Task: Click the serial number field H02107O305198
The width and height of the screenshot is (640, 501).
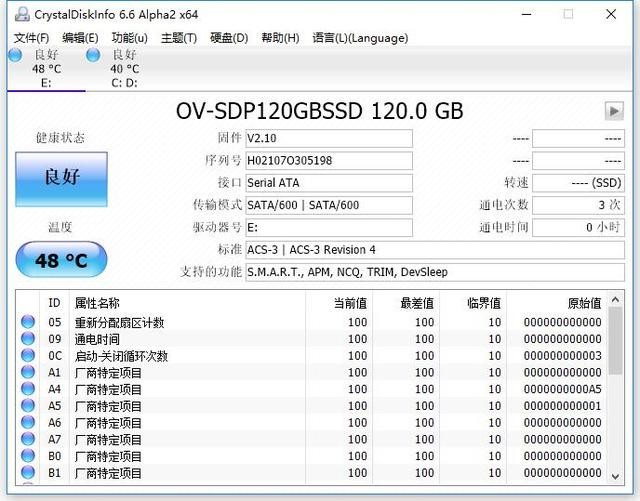Action: (x=329, y=160)
